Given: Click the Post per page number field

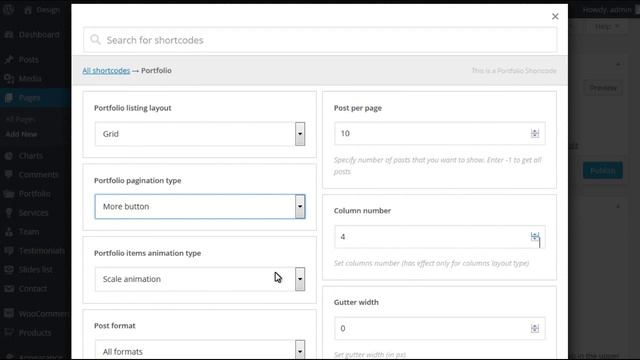Looking at the screenshot, I should click(x=440, y=133).
